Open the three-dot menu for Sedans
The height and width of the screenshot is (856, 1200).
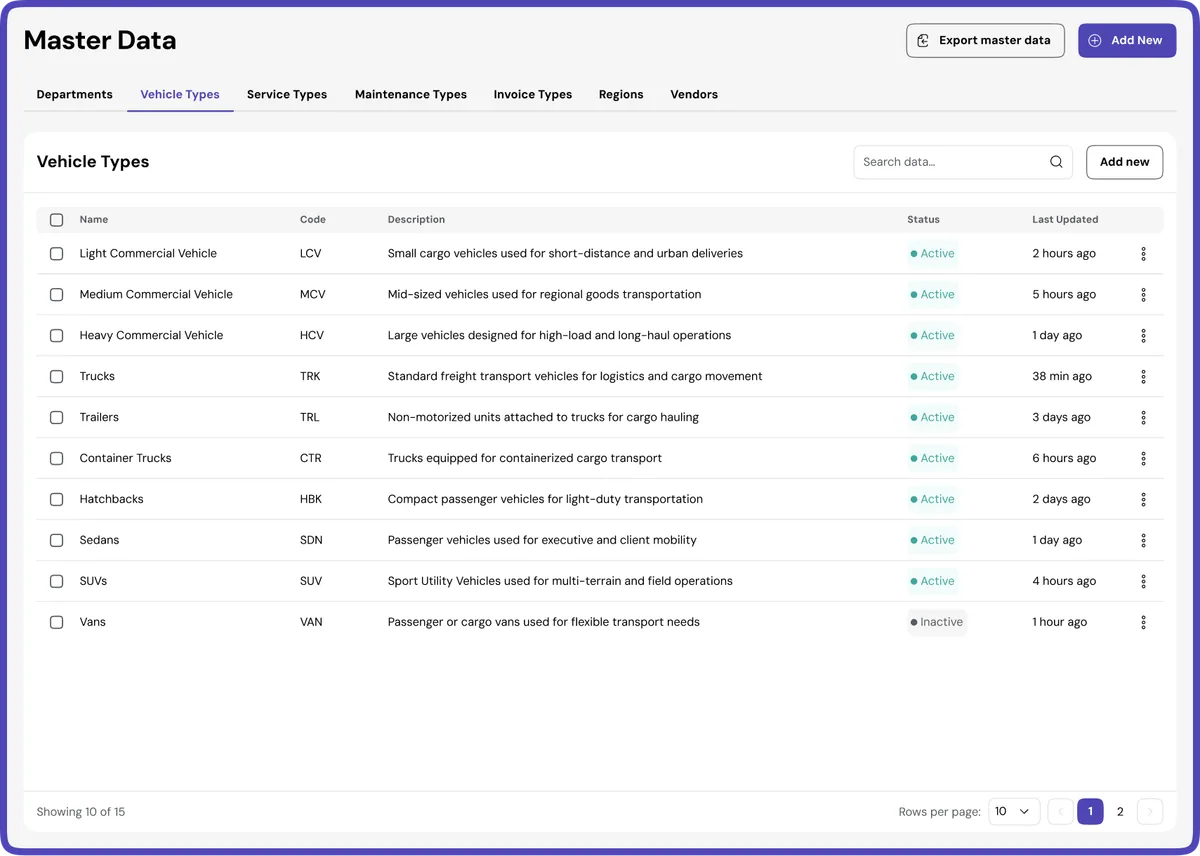1143,540
